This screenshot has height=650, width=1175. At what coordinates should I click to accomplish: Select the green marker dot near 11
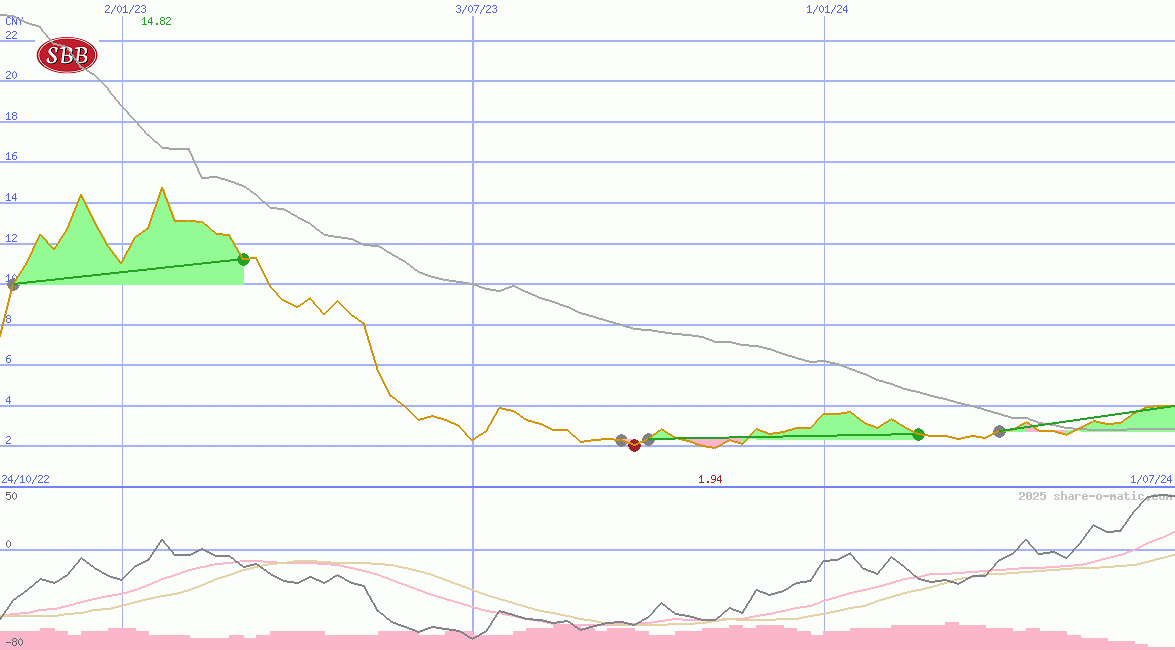[x=243, y=259]
